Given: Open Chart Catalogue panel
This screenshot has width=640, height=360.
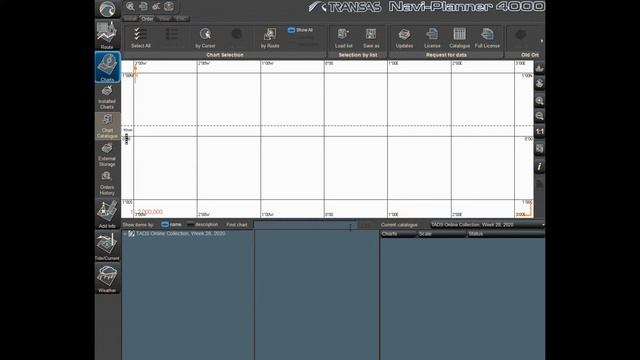Looking at the screenshot, I should (x=107, y=126).
